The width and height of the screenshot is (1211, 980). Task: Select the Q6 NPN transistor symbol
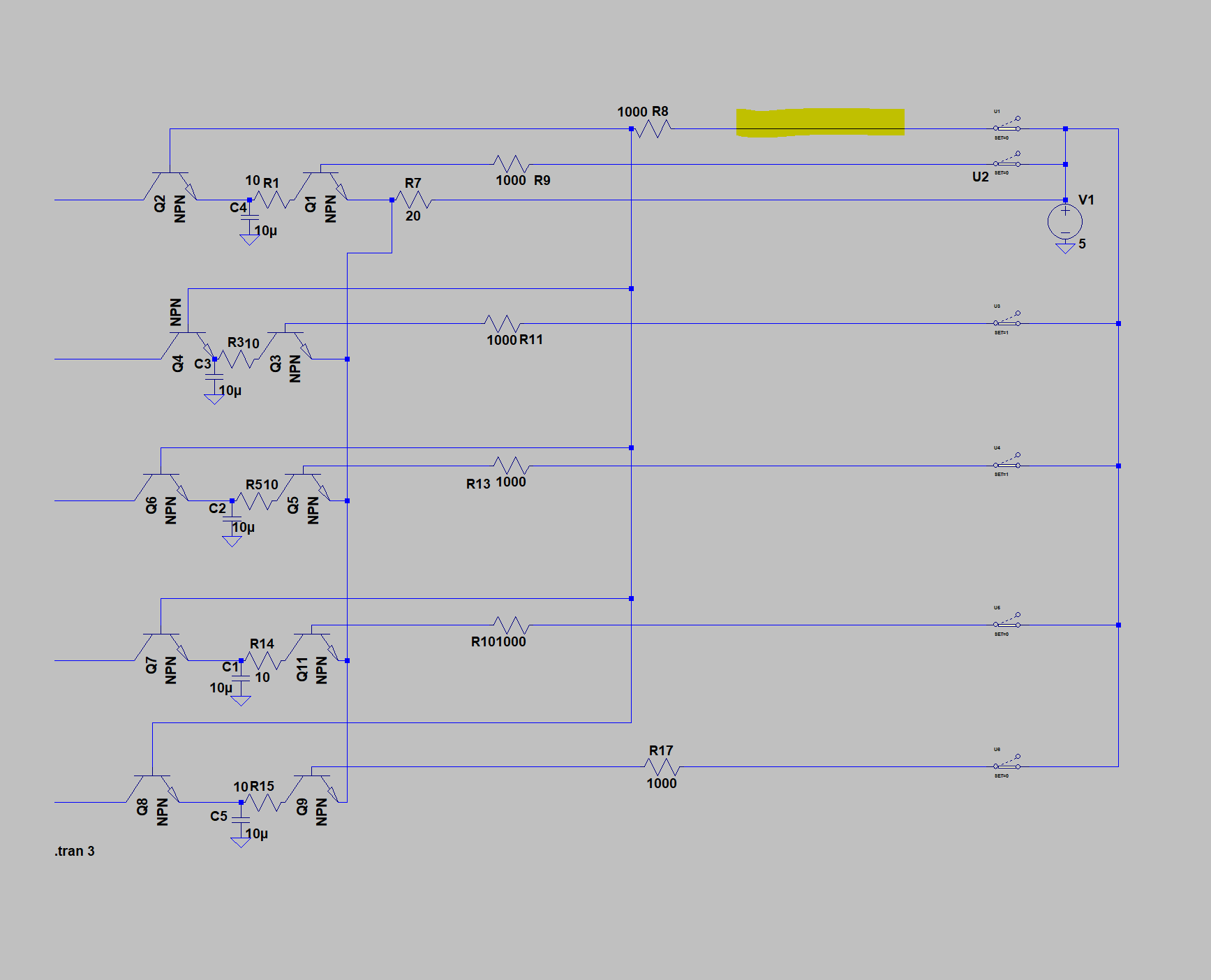(161, 487)
